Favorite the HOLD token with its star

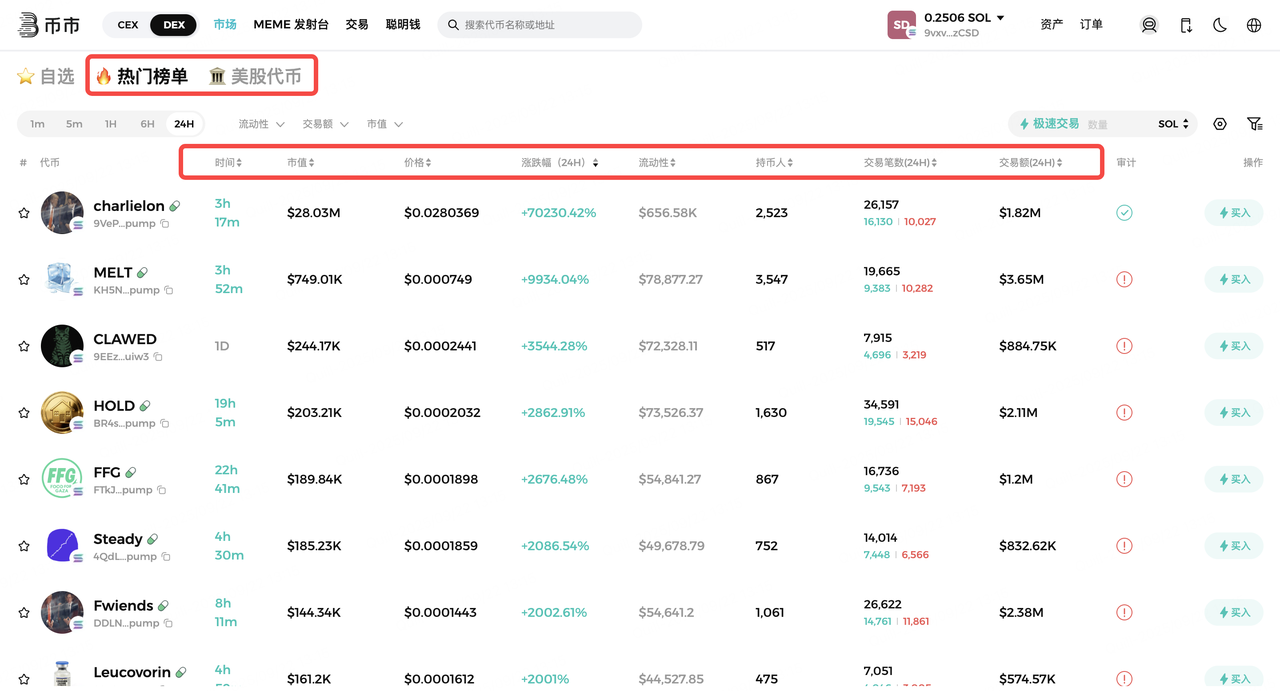24,413
